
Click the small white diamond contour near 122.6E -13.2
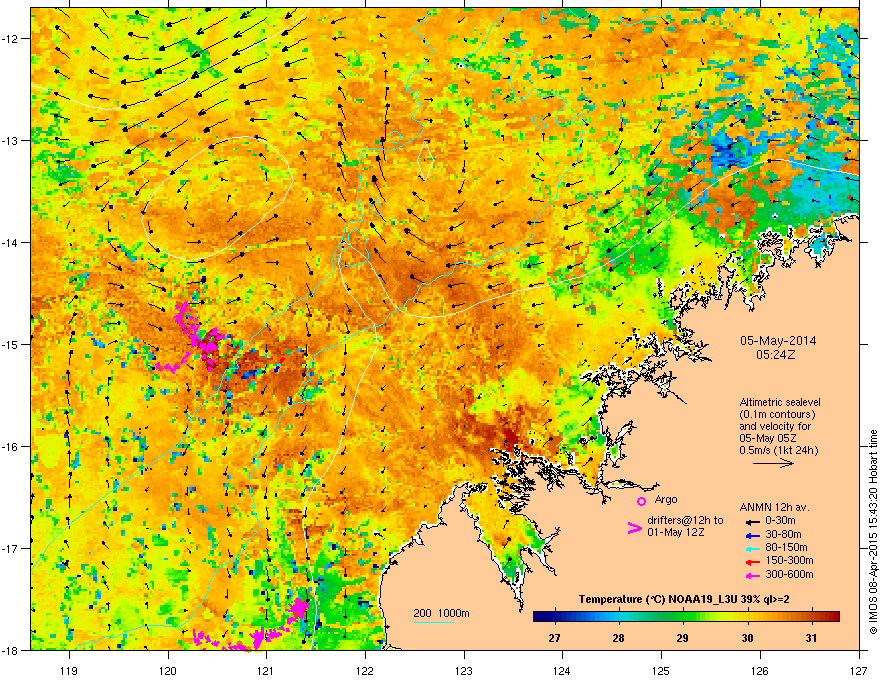click(426, 161)
